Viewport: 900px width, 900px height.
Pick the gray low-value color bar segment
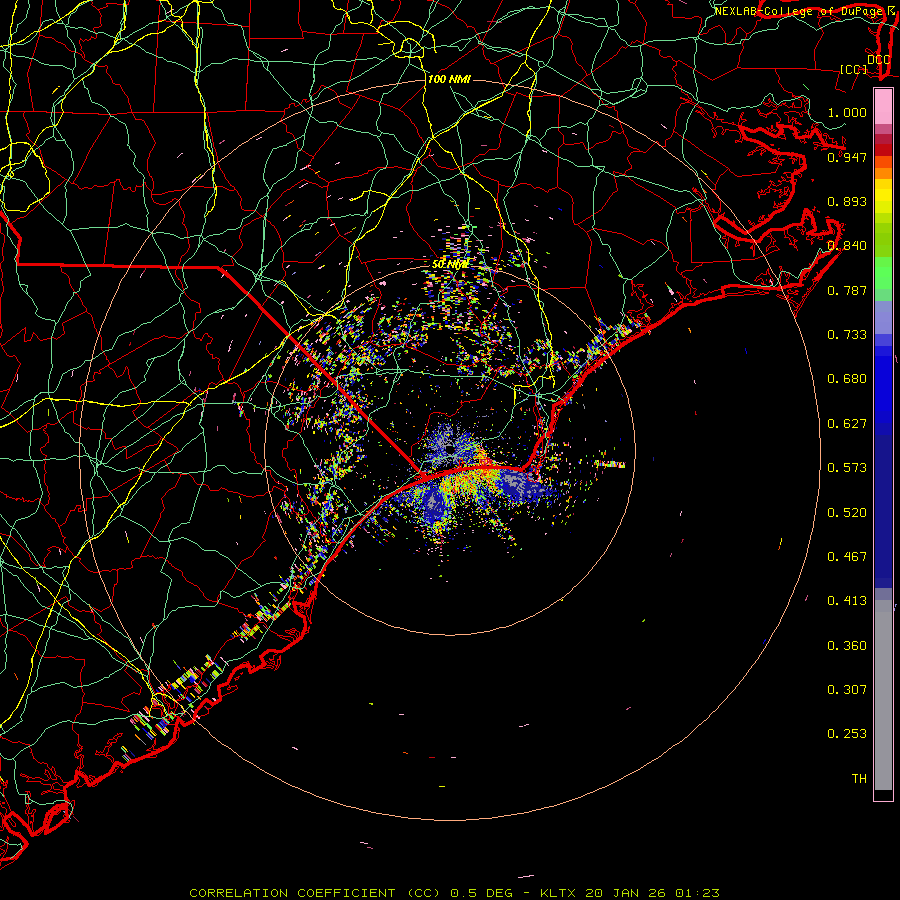[x=883, y=695]
